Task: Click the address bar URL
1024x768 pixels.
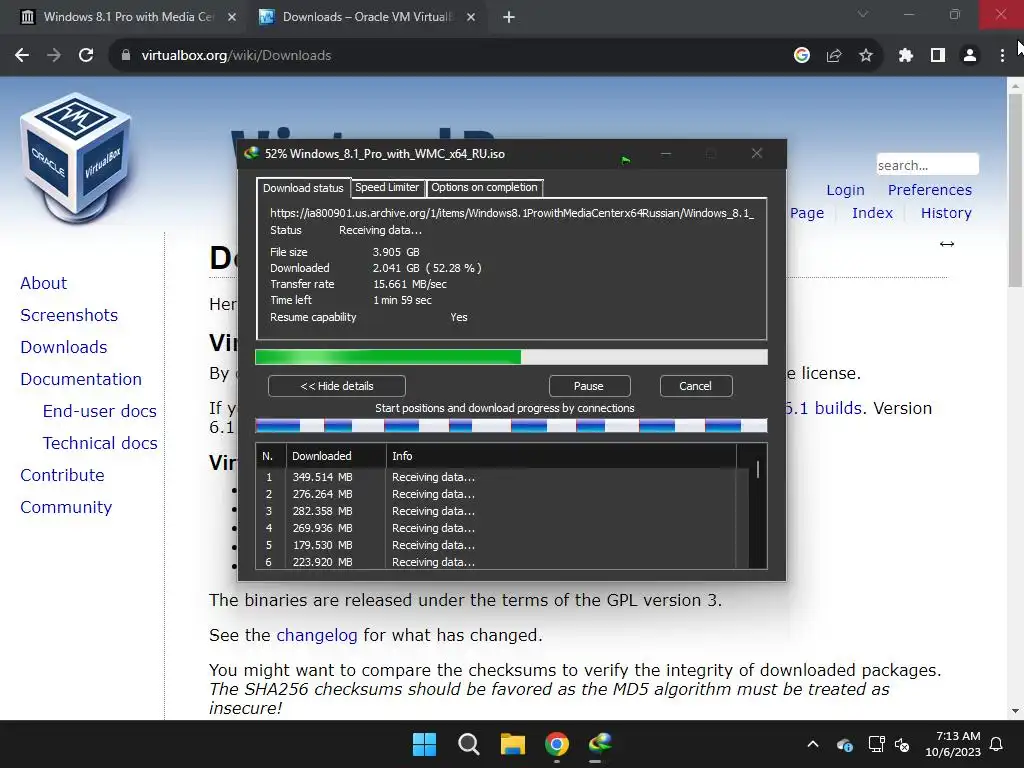Action: [x=236, y=56]
